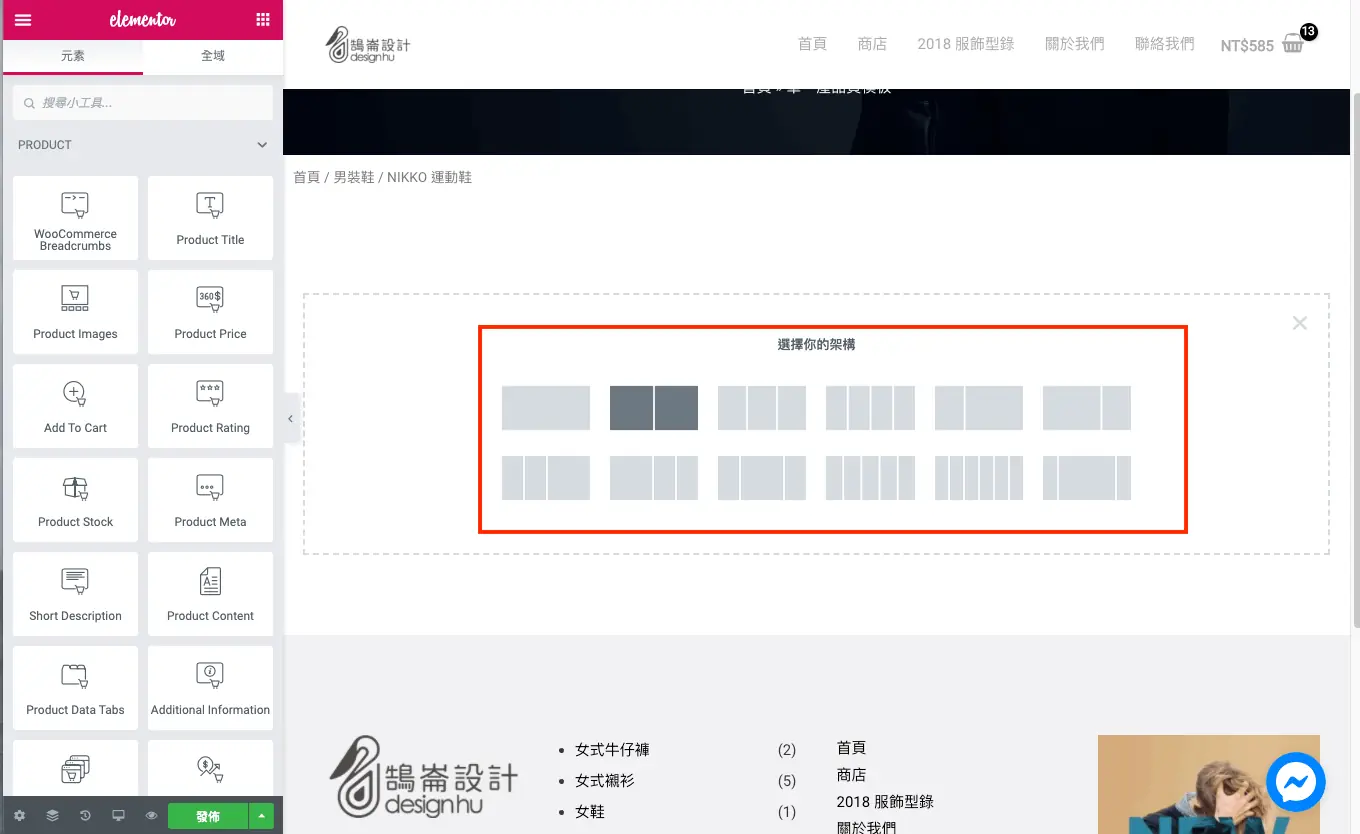Select the Product Stock widget
The height and width of the screenshot is (834, 1360).
(x=75, y=500)
